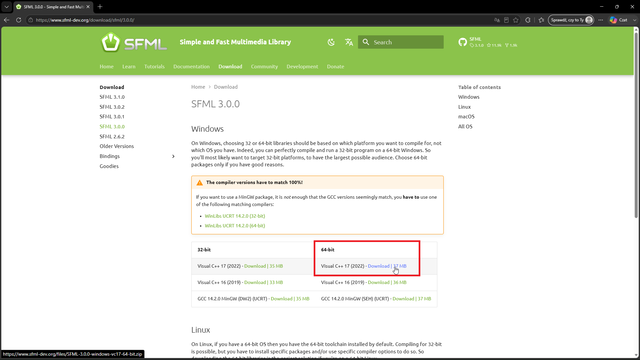Viewport: 640px width, 360px height.
Task: Toggle the dark mode moon icon
Action: point(331,42)
